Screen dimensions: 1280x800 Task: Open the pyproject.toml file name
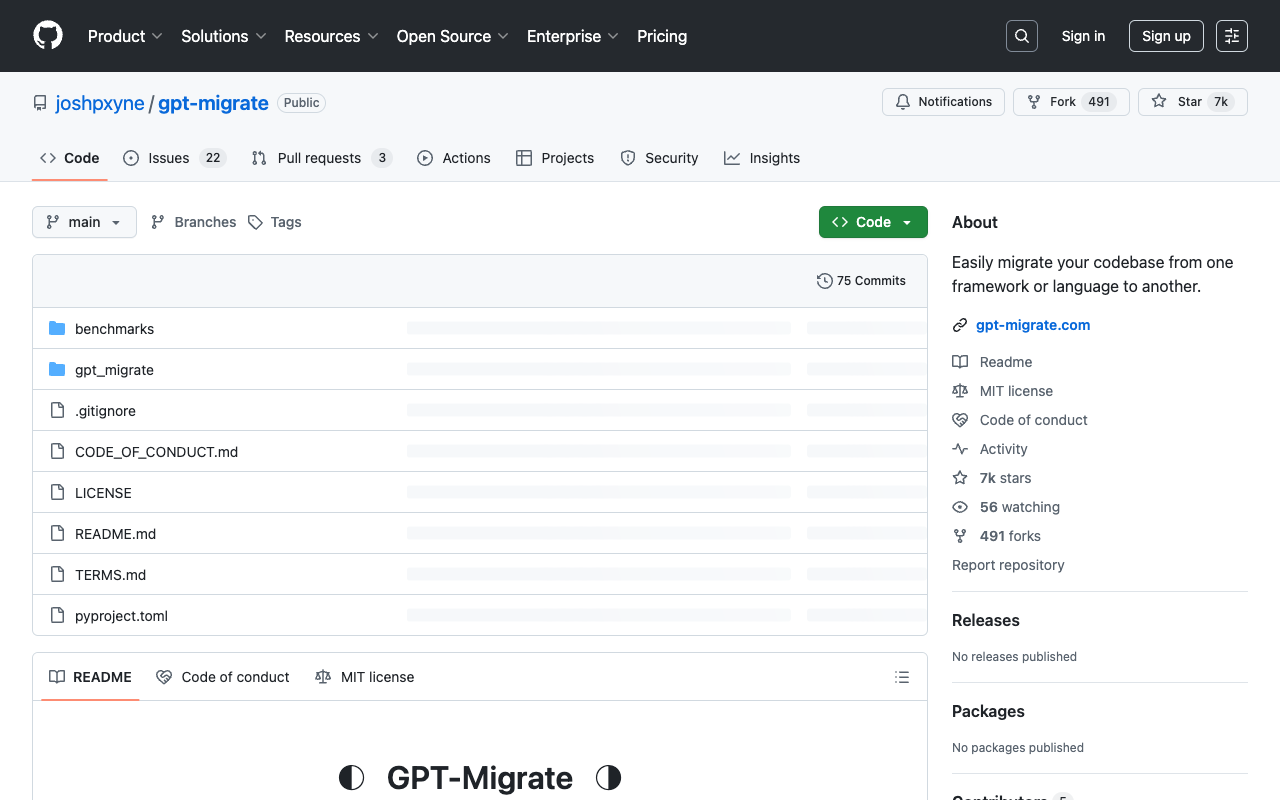point(121,616)
